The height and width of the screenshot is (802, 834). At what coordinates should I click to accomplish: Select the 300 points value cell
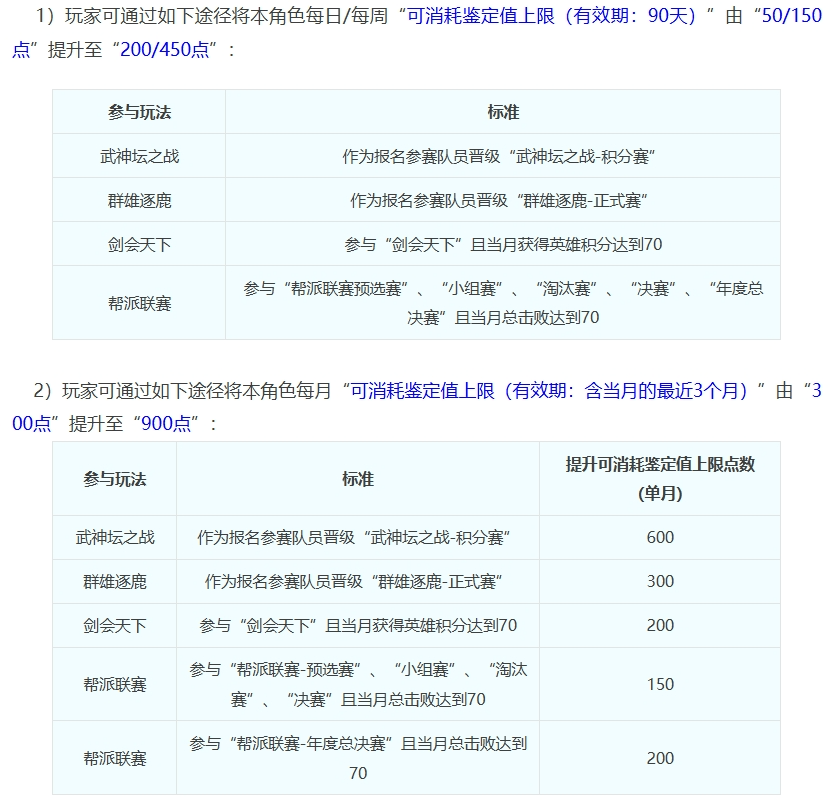tap(659, 581)
